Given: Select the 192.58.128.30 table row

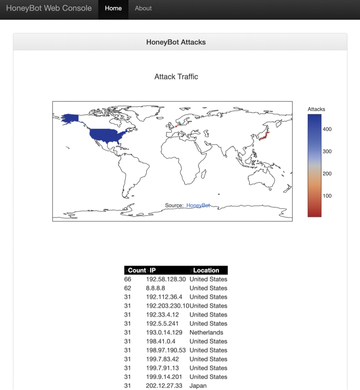Looking at the screenshot, I should click(176, 279).
